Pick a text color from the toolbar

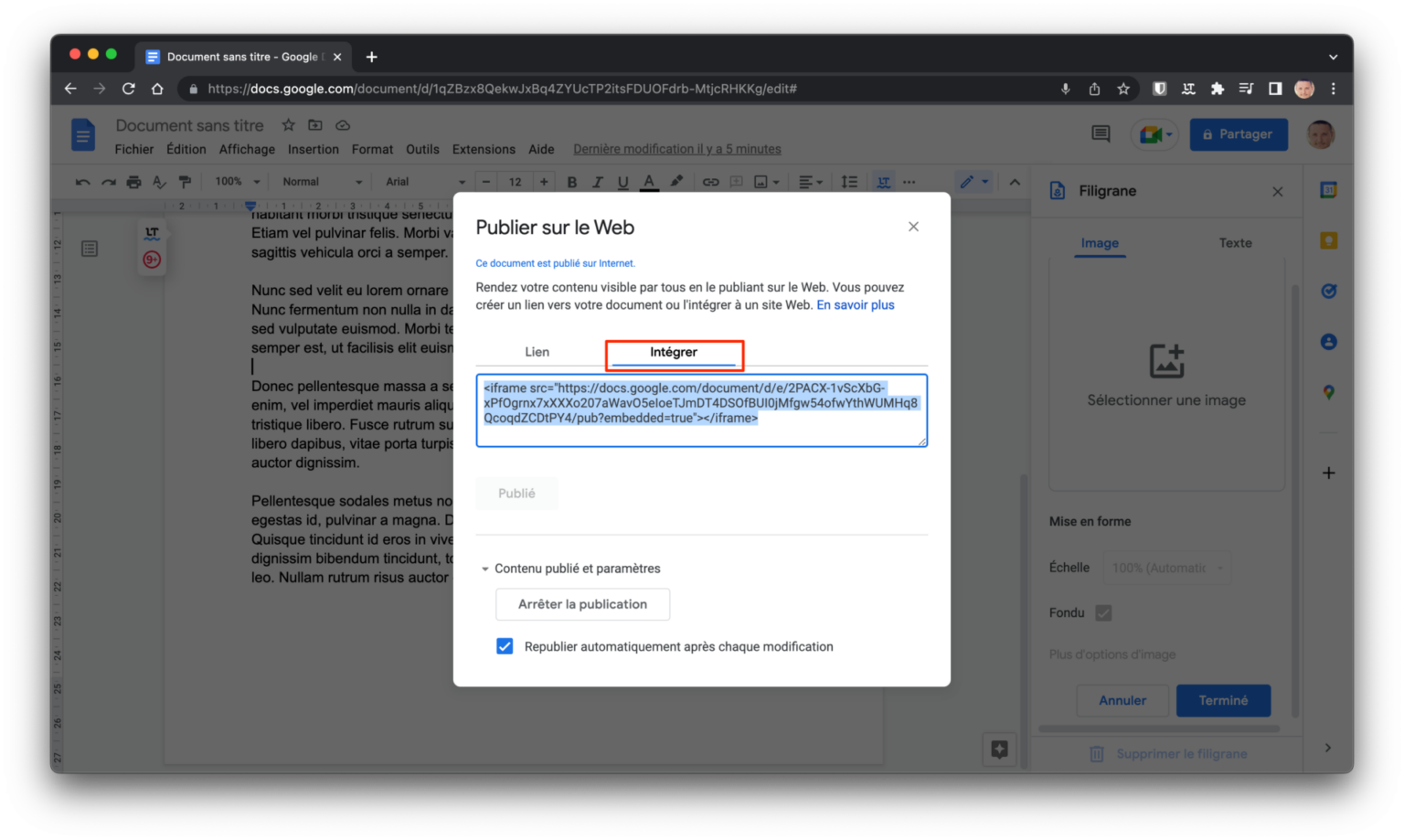coord(649,181)
